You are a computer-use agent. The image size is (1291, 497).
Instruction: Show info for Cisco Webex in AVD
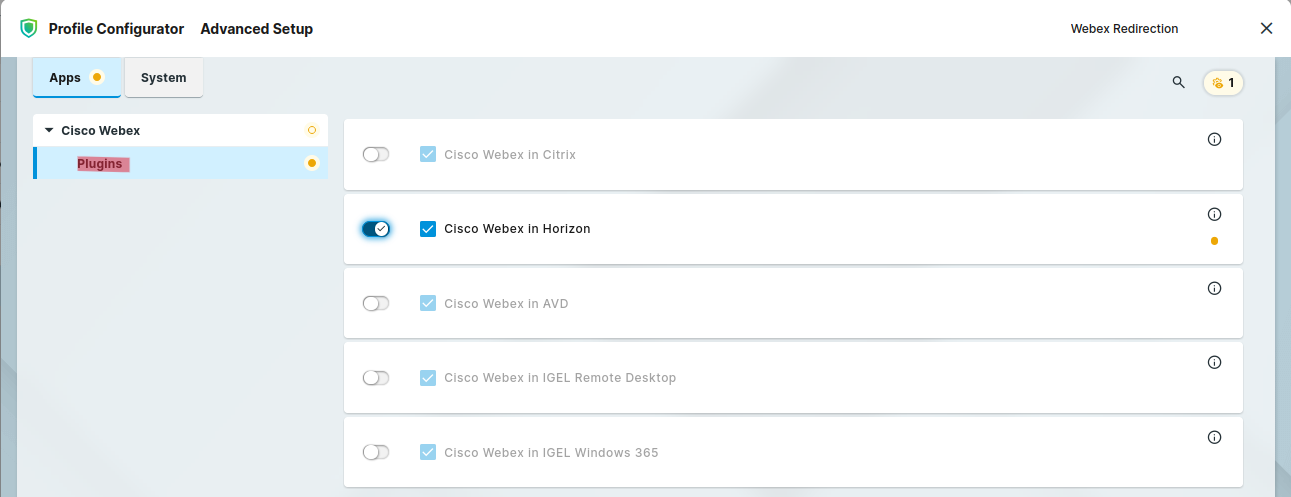(x=1214, y=288)
